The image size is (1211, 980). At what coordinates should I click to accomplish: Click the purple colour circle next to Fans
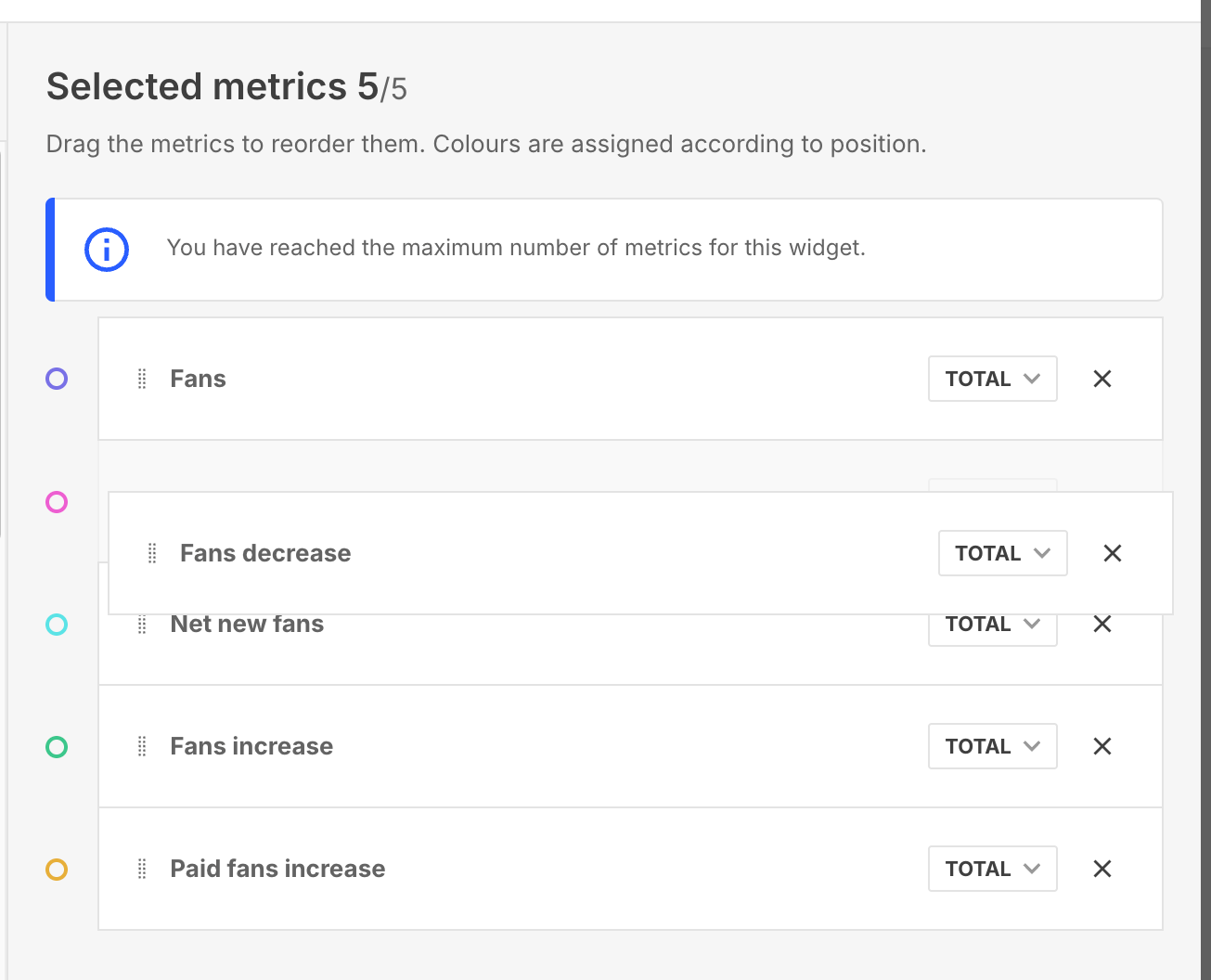click(x=57, y=379)
